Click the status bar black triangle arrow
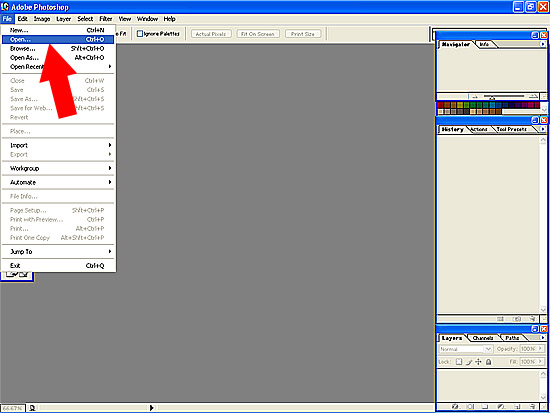The width and height of the screenshot is (550, 413). [152, 408]
